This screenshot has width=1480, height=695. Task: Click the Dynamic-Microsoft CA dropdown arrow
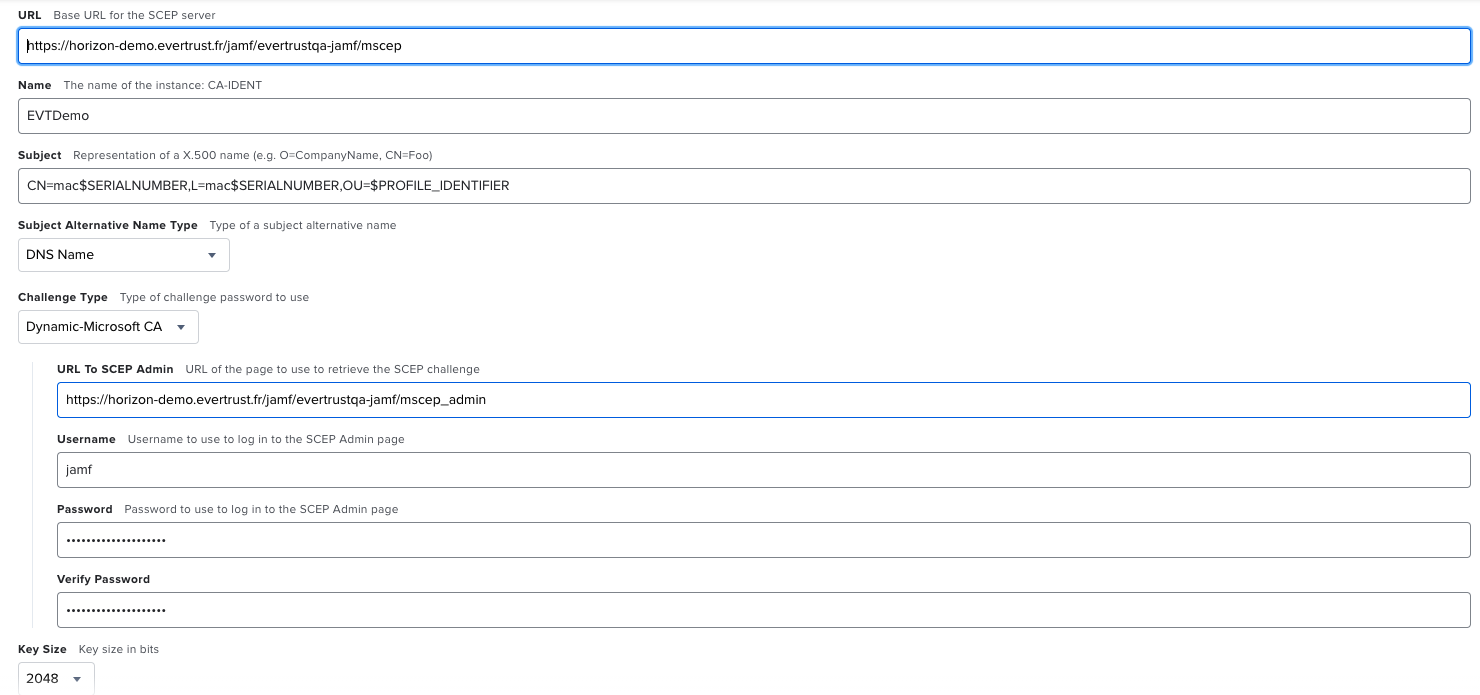coord(181,326)
